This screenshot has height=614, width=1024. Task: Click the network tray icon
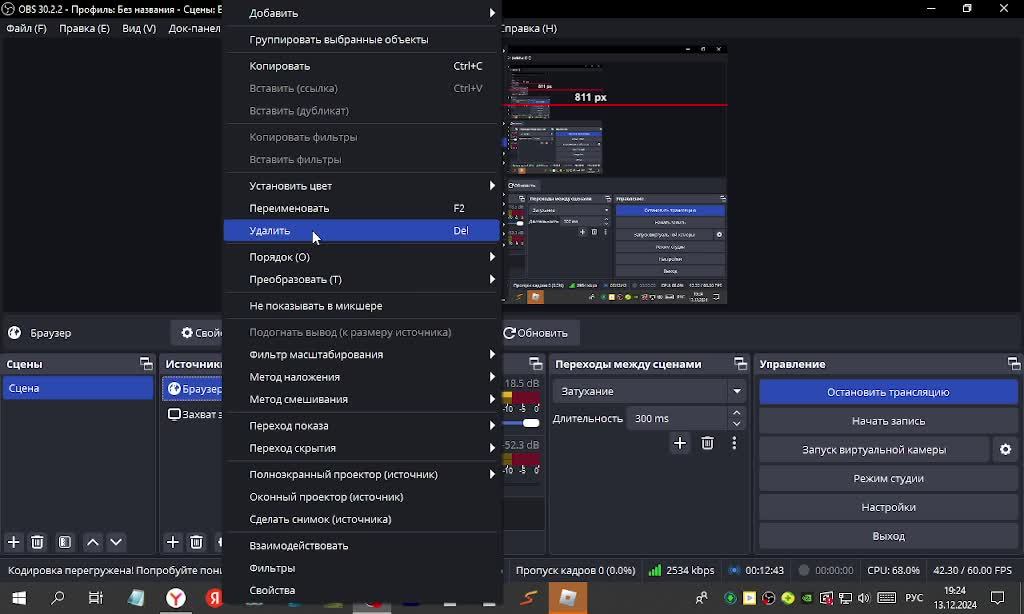(x=846, y=598)
